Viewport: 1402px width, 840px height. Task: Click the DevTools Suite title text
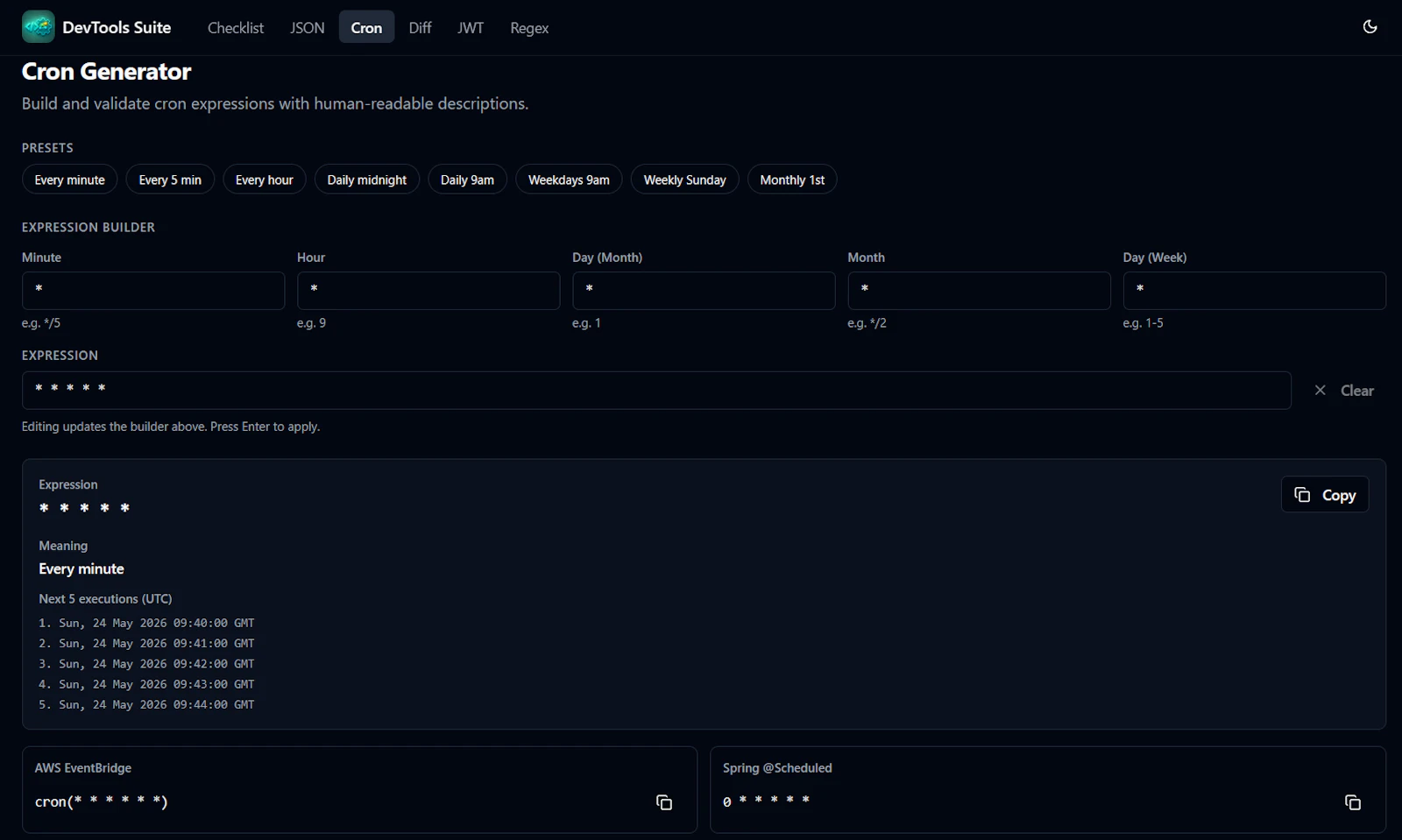(x=117, y=27)
